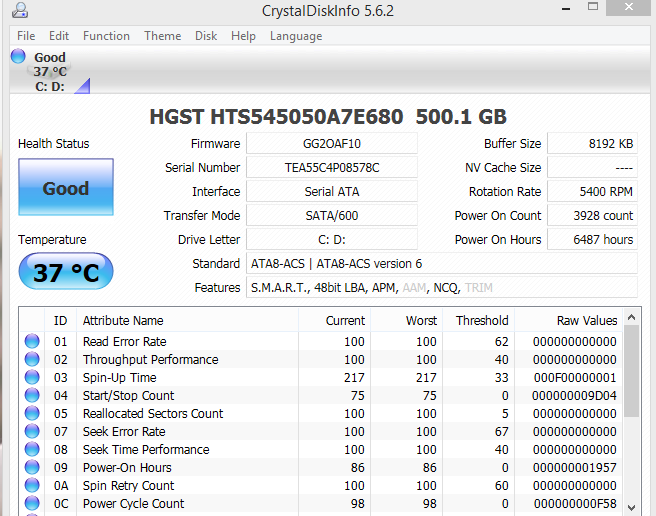The width and height of the screenshot is (656, 516).
Task: Close the CrystalDiskInfo window
Action: tap(629, 7)
